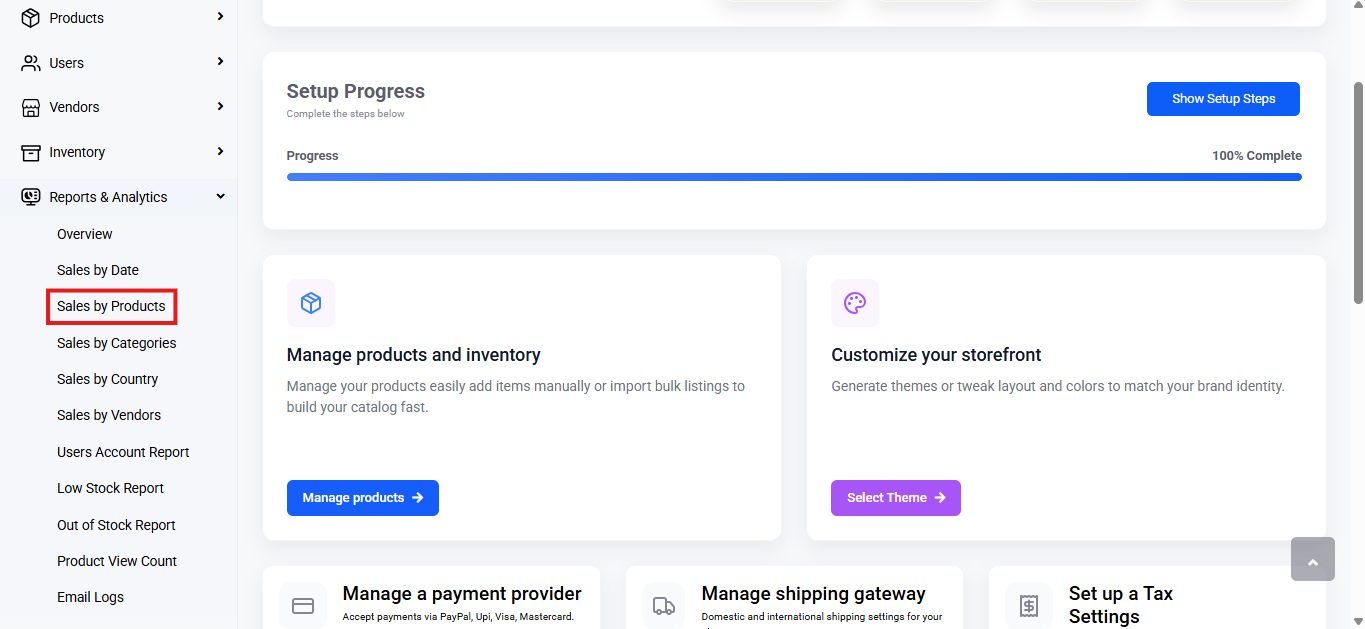Open Sales by Products report
The height and width of the screenshot is (629, 1365).
point(111,306)
